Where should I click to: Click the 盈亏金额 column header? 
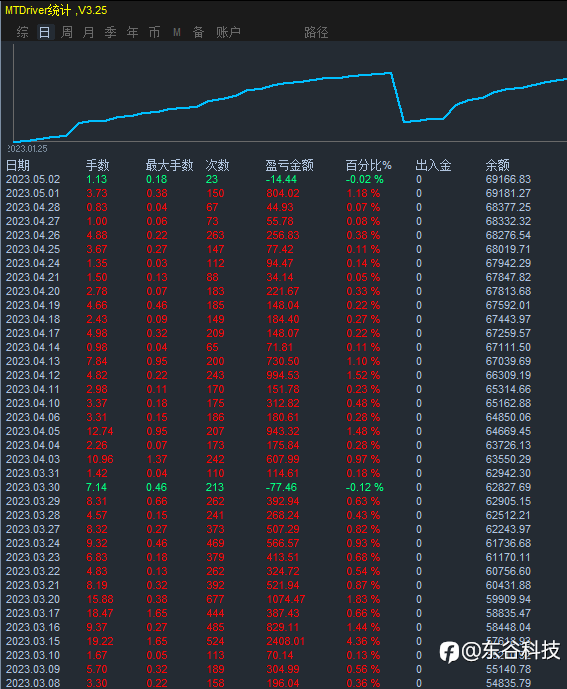click(x=289, y=165)
